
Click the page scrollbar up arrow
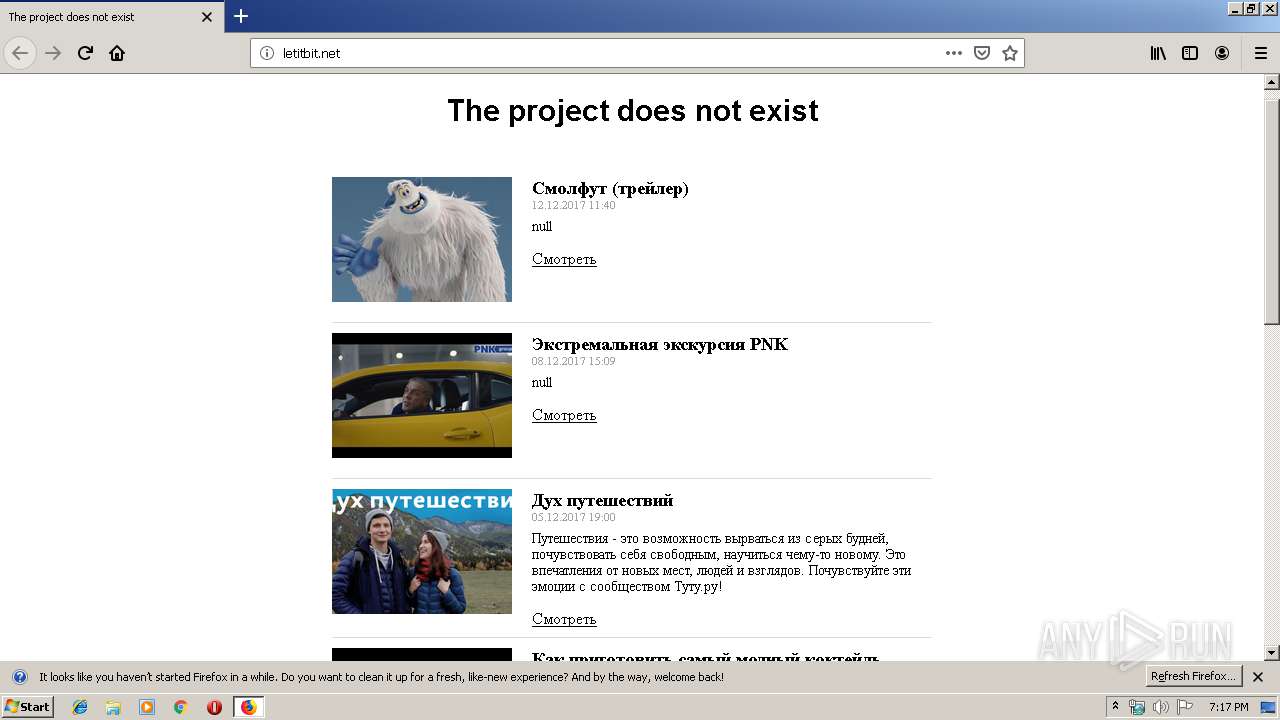[1272, 82]
